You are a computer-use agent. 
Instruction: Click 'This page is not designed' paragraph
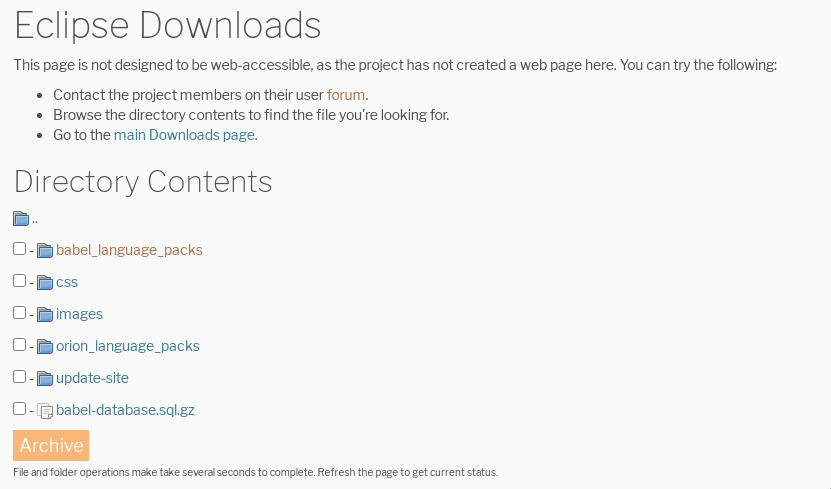click(395, 65)
